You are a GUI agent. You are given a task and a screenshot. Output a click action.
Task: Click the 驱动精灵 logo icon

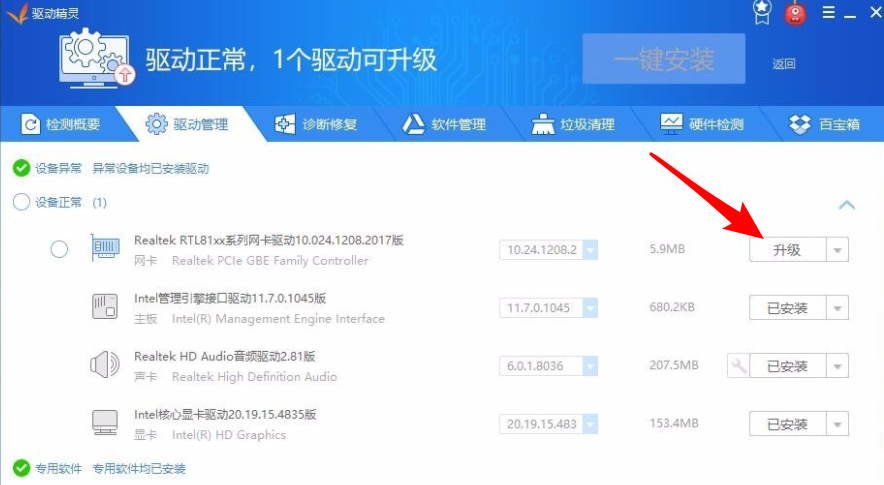[x=17, y=14]
